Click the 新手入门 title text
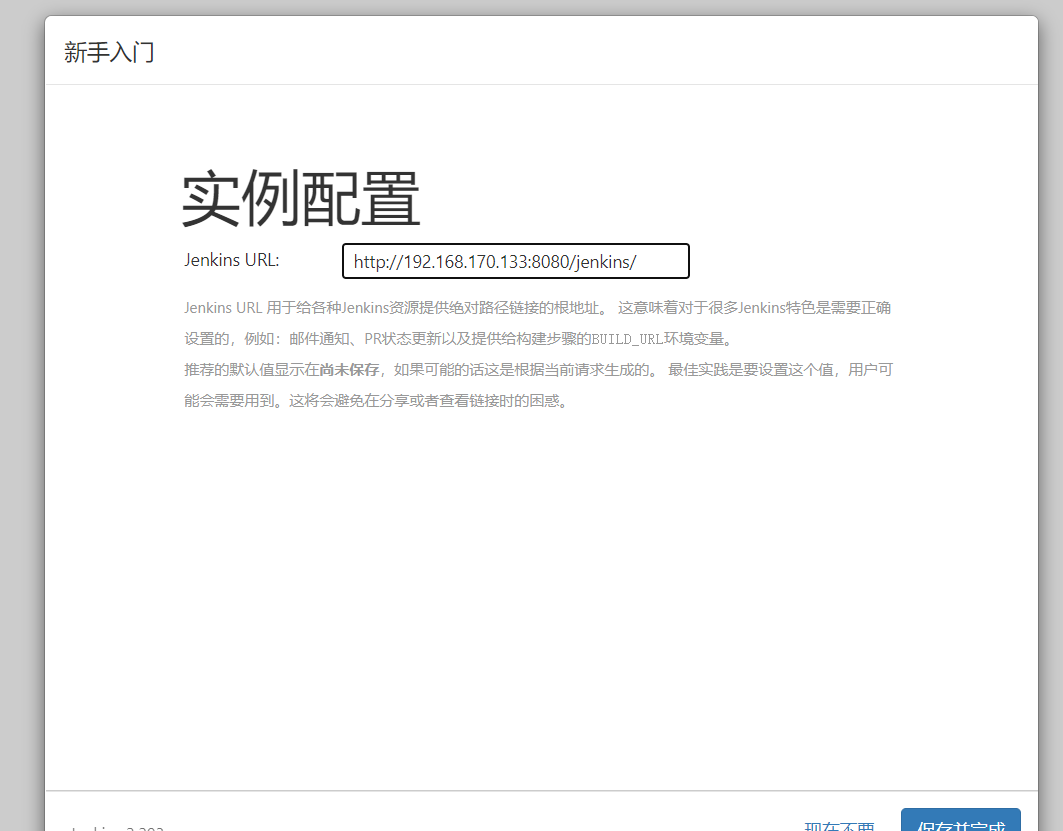This screenshot has height=831, width=1063. 109,52
